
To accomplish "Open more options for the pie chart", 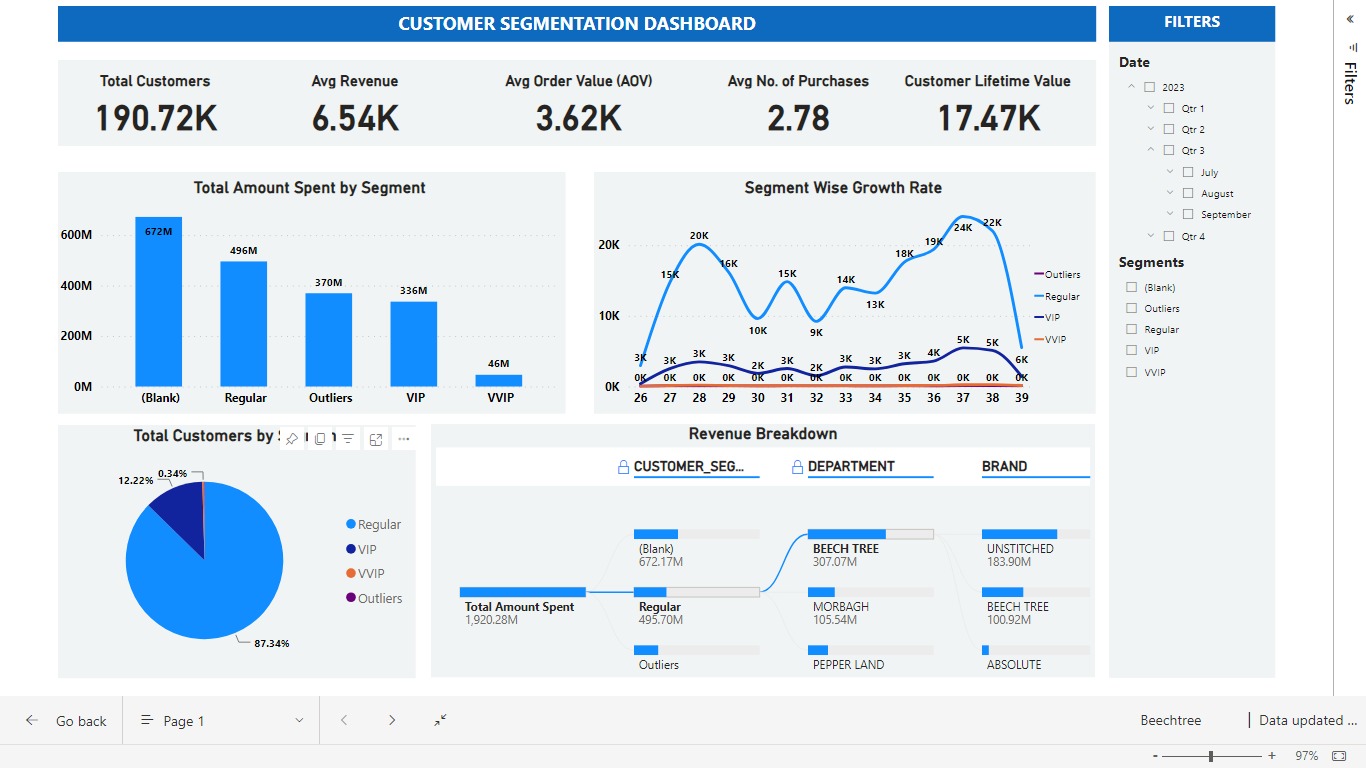I will click(404, 438).
